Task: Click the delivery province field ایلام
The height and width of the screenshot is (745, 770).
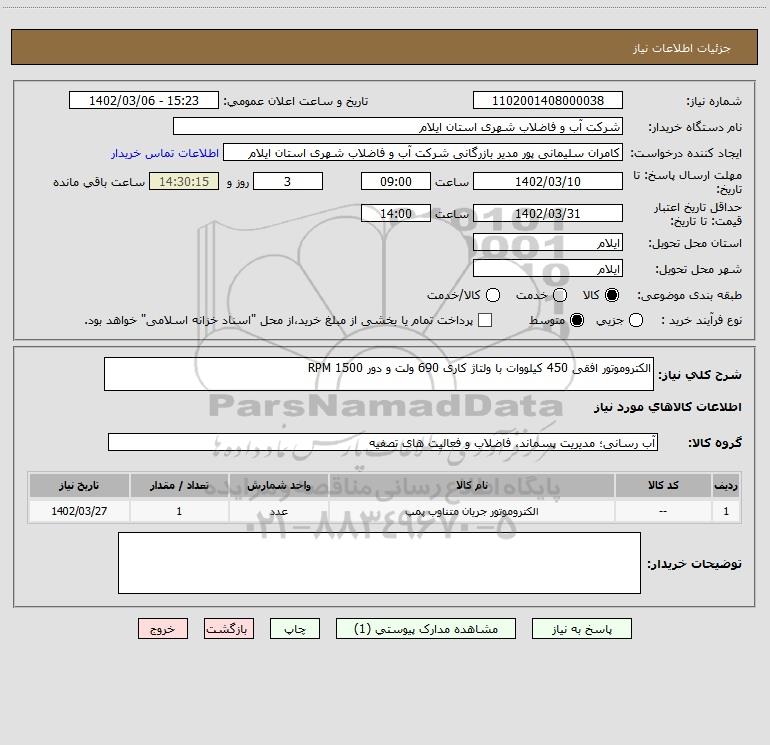Action: click(x=548, y=243)
